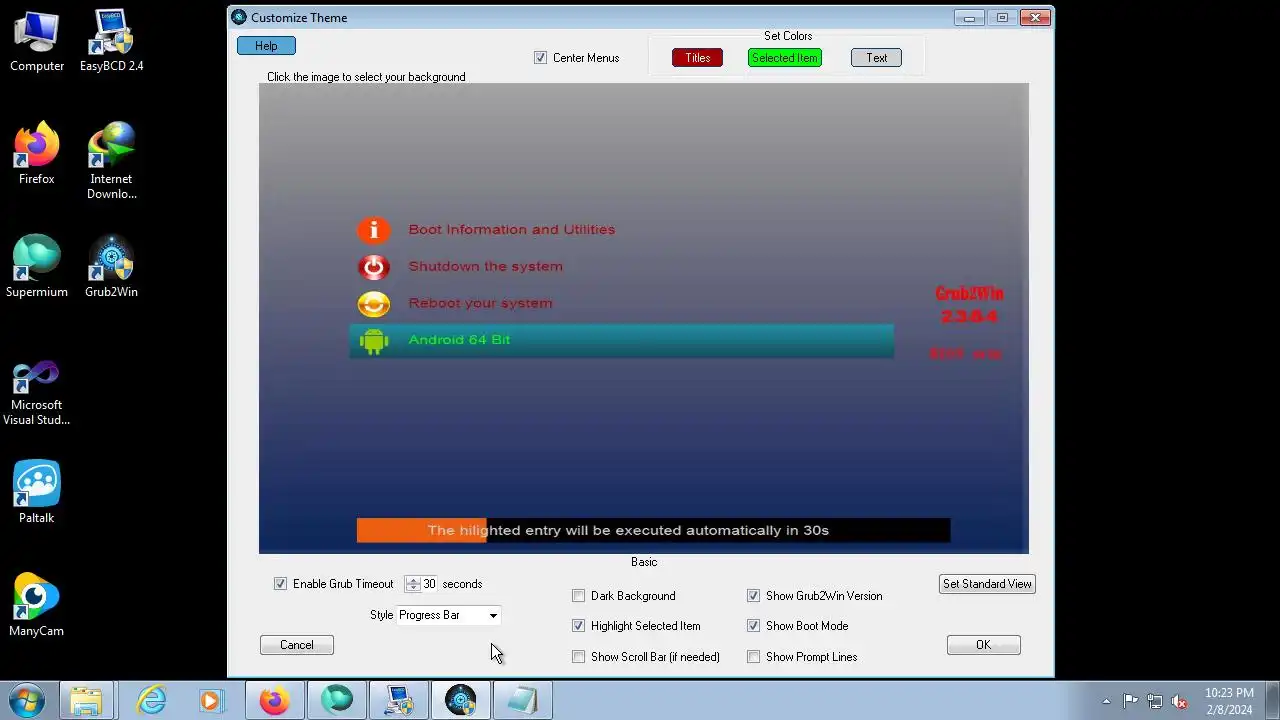Select Boot Information and Utilities entry
Image resolution: width=1280 pixels, height=720 pixels.
point(511,230)
